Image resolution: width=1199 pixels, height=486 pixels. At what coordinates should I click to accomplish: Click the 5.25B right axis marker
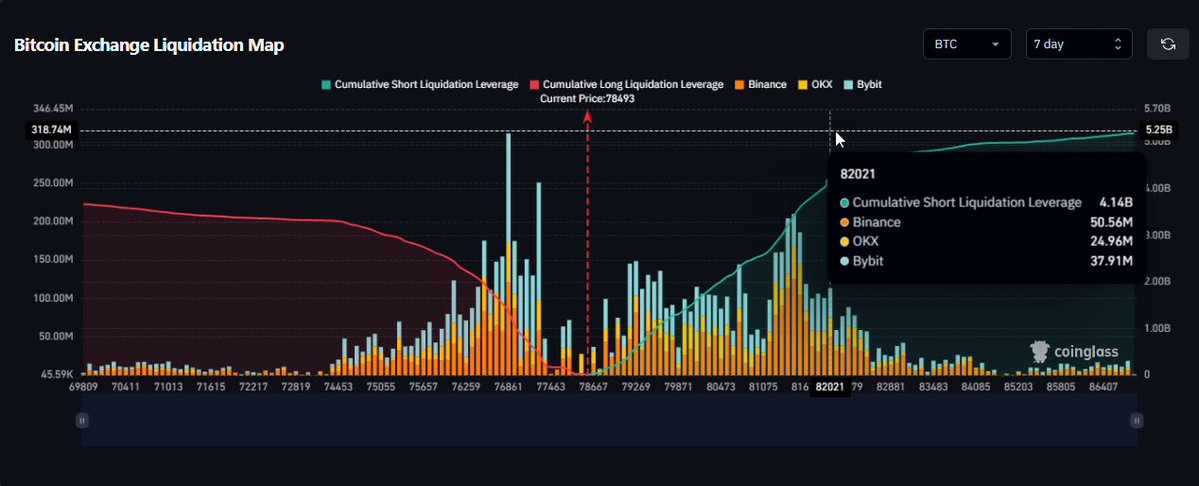(x=1159, y=130)
